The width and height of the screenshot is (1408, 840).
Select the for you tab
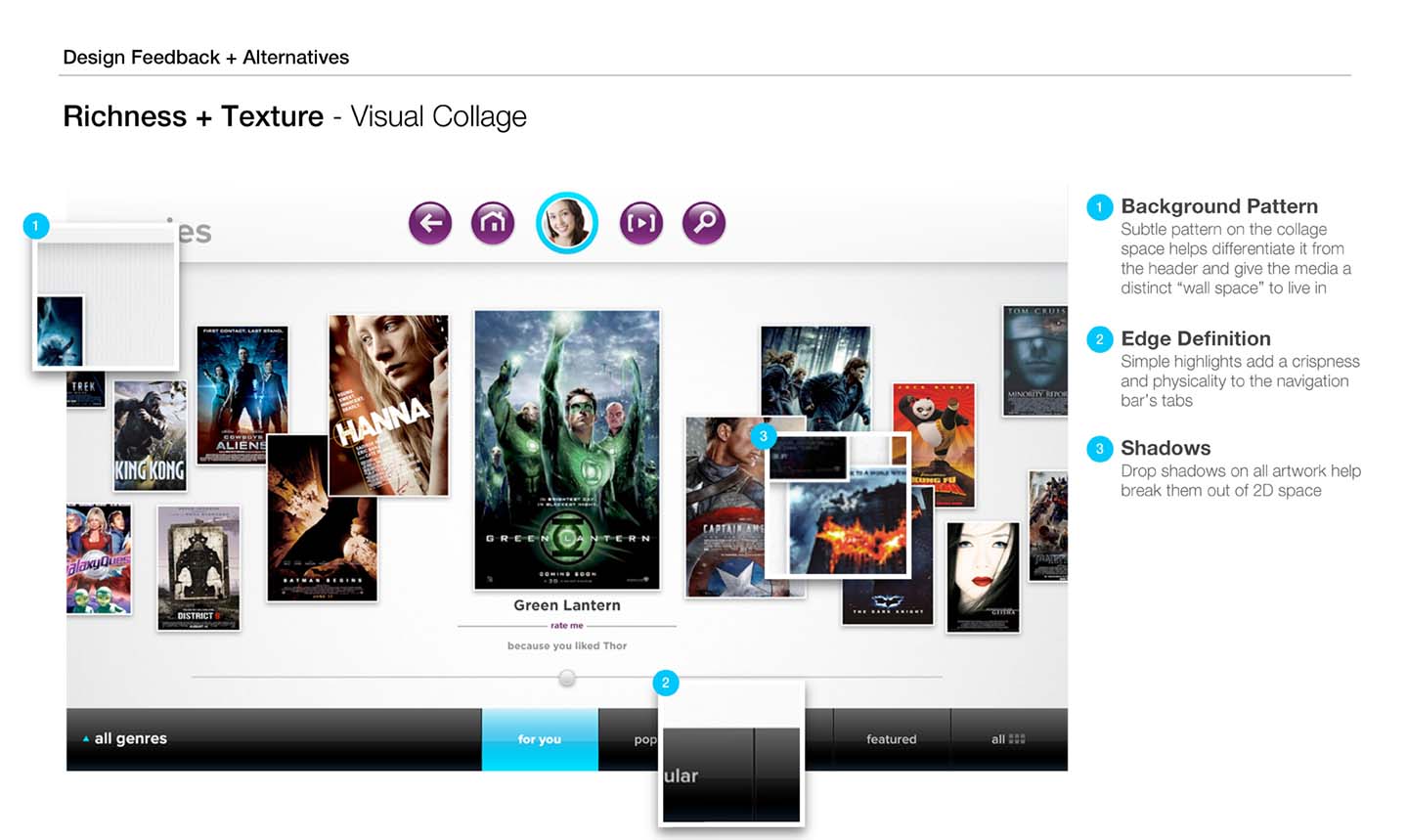pos(540,739)
